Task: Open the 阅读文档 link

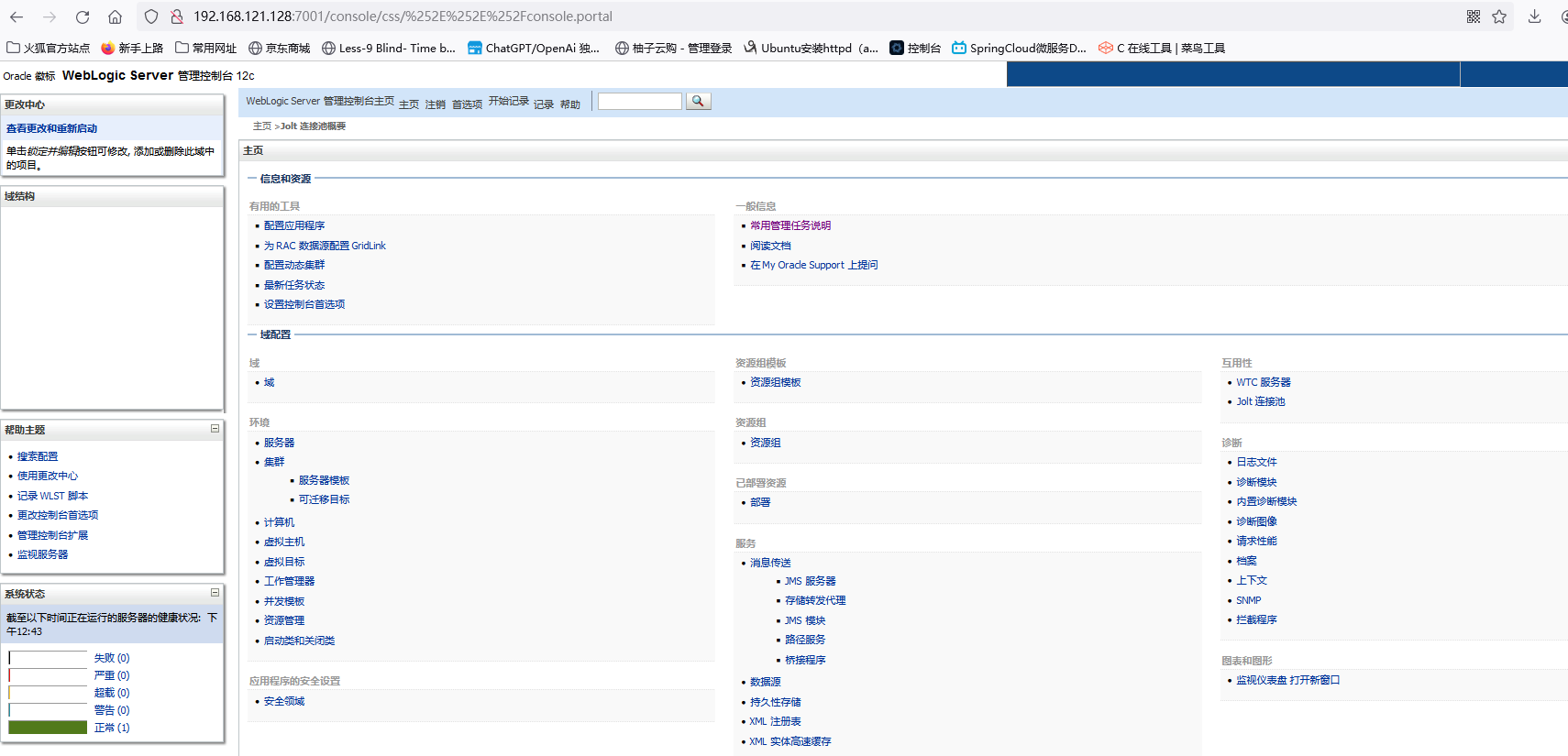Action: pyautogui.click(x=770, y=246)
